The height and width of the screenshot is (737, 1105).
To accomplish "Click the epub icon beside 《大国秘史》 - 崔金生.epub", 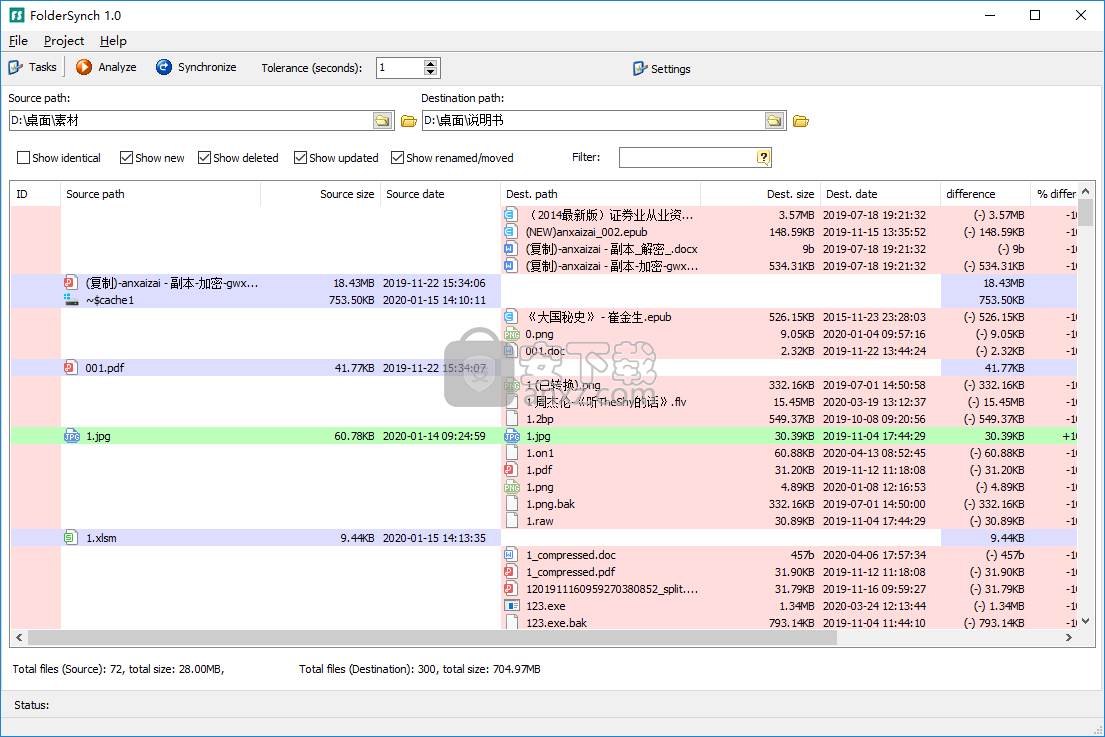I will click(511, 317).
